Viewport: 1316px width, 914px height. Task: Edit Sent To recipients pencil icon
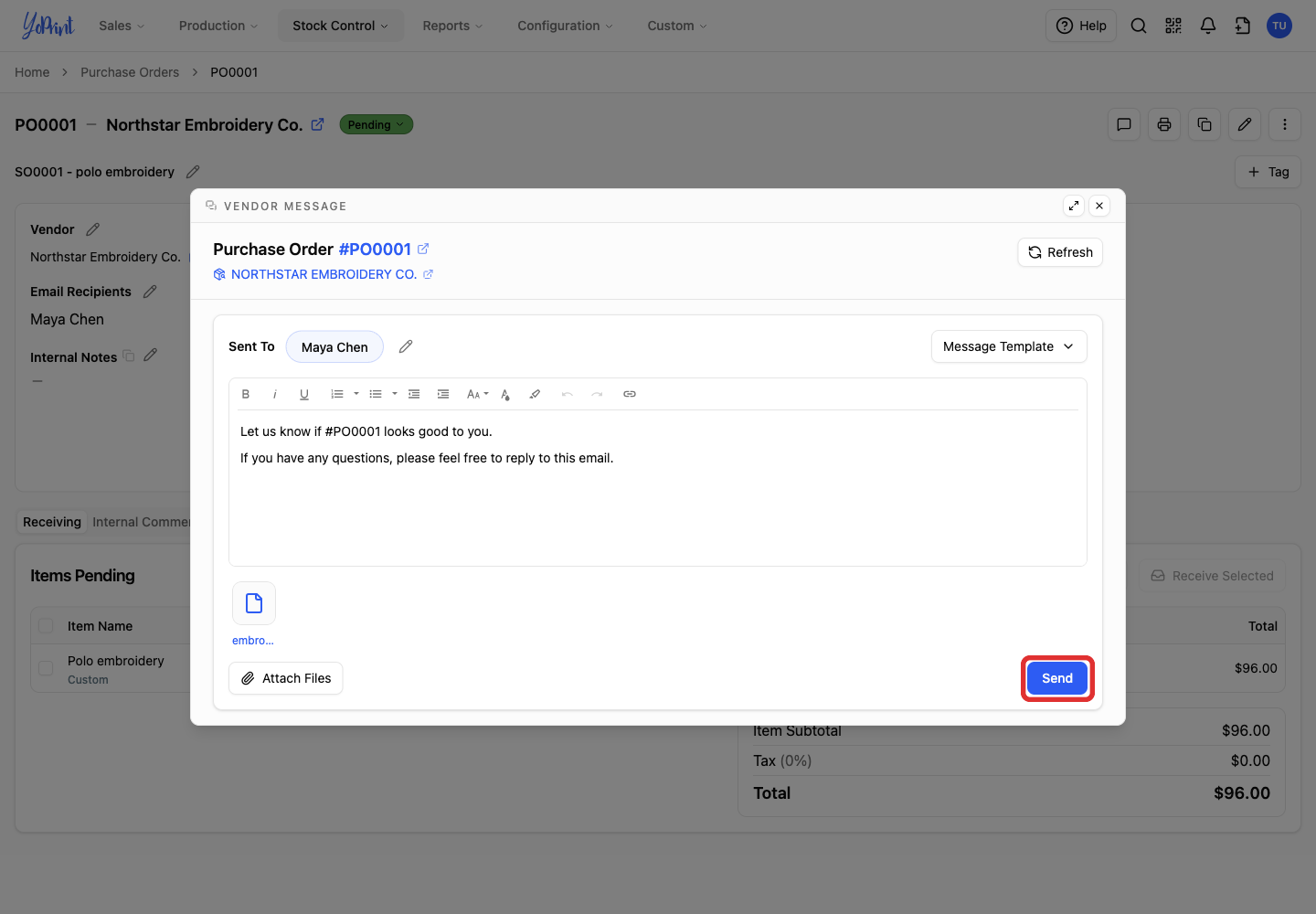406,346
